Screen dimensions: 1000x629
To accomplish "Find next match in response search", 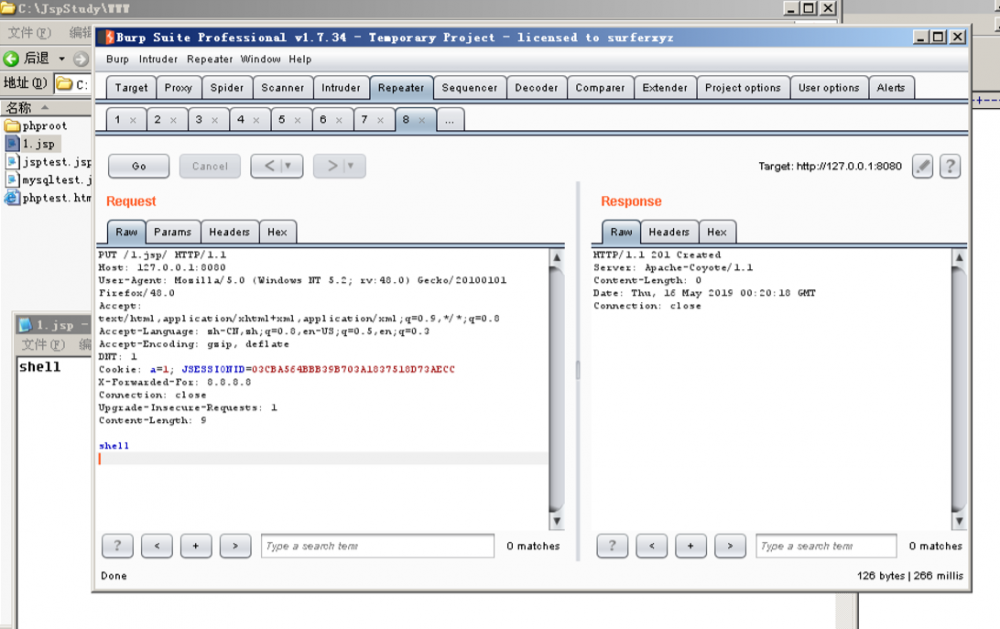I will point(730,546).
